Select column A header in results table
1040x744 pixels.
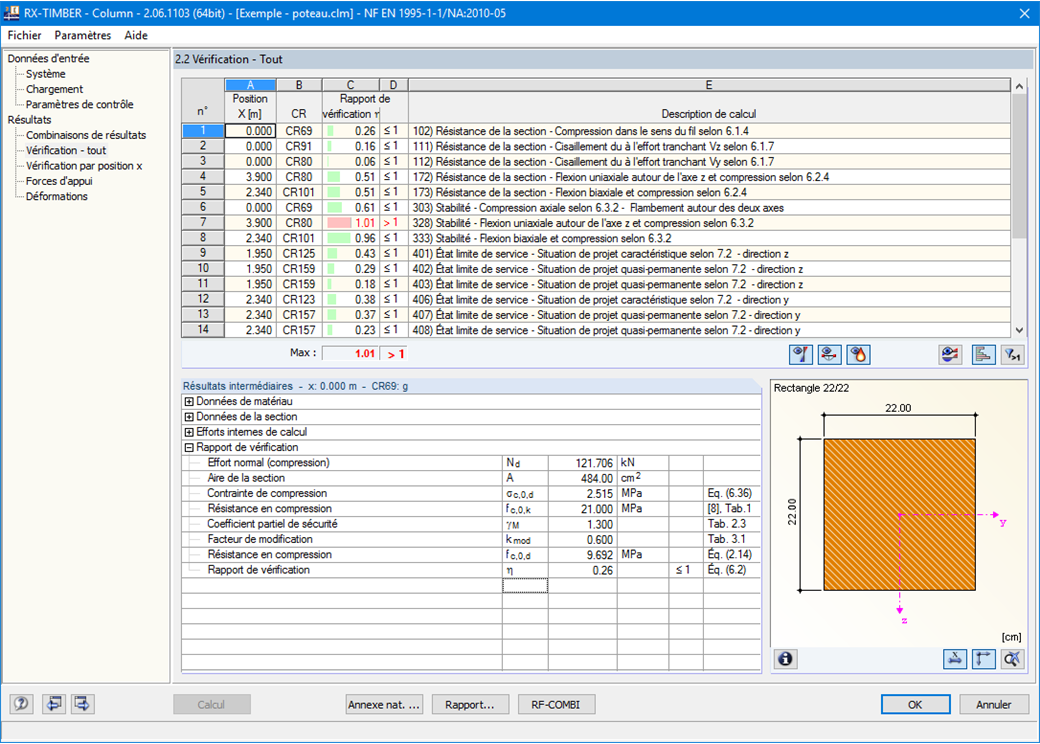pos(250,85)
